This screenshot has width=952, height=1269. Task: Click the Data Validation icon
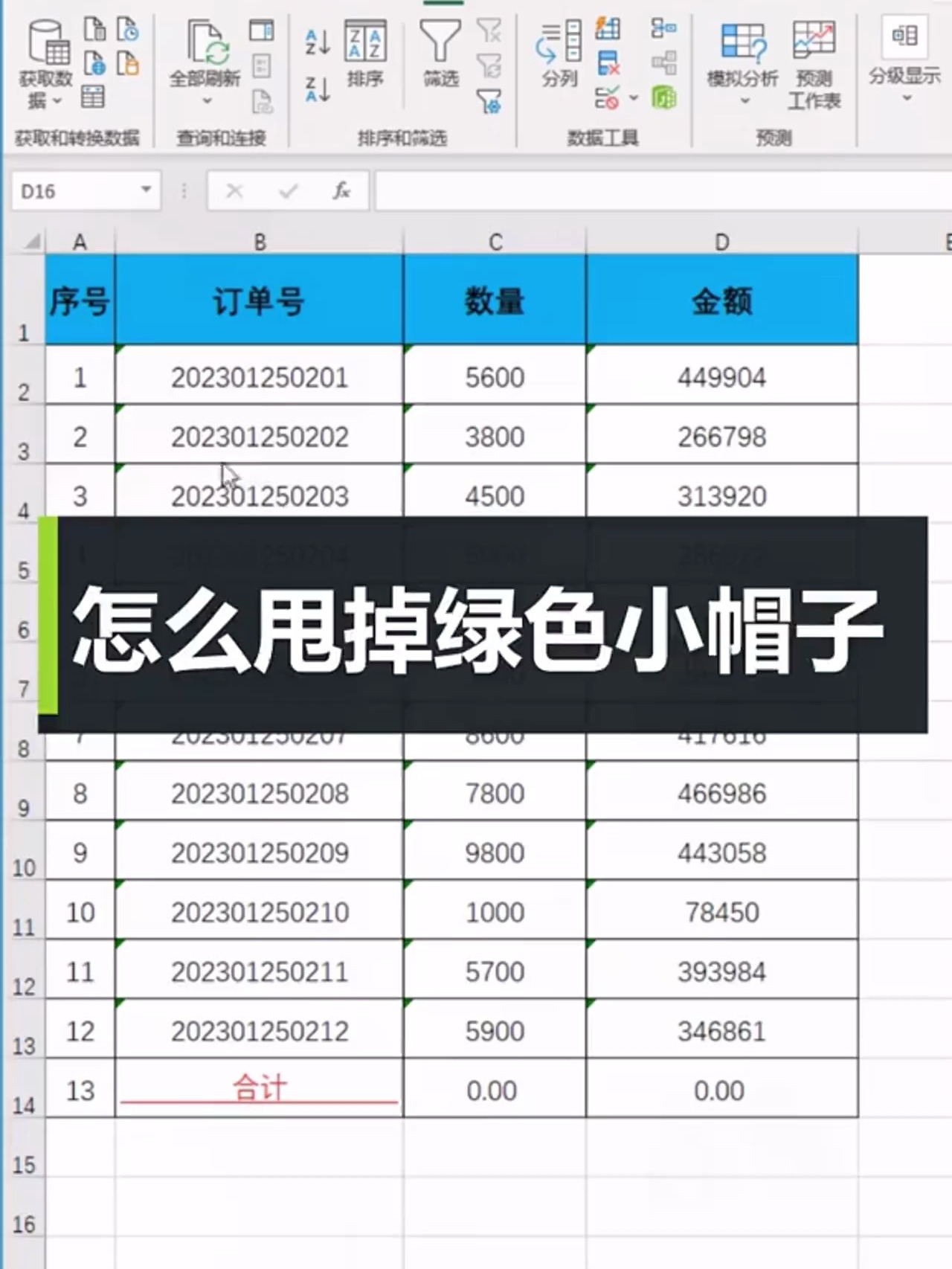pos(608,97)
